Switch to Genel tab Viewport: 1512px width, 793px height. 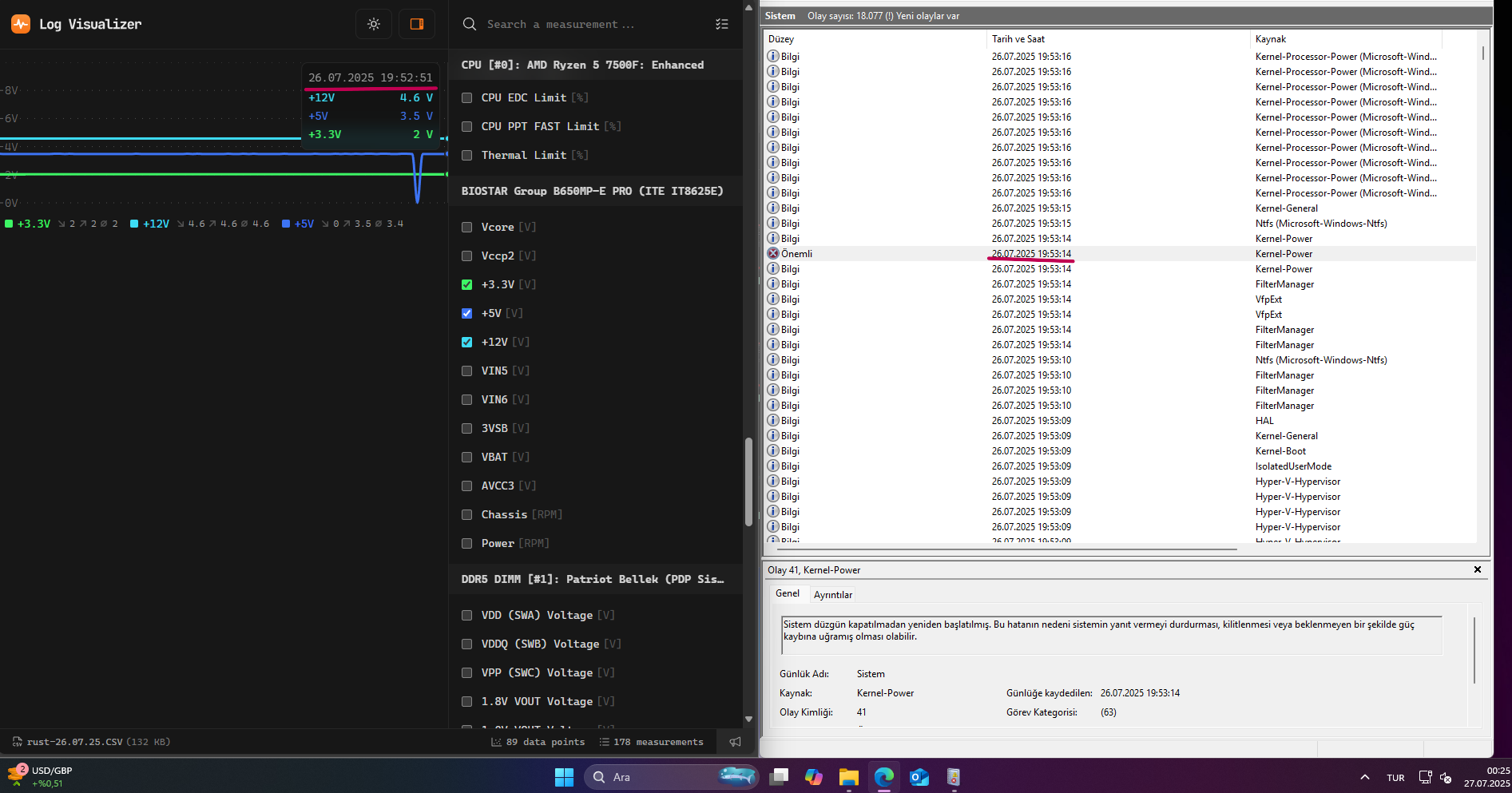click(x=788, y=593)
